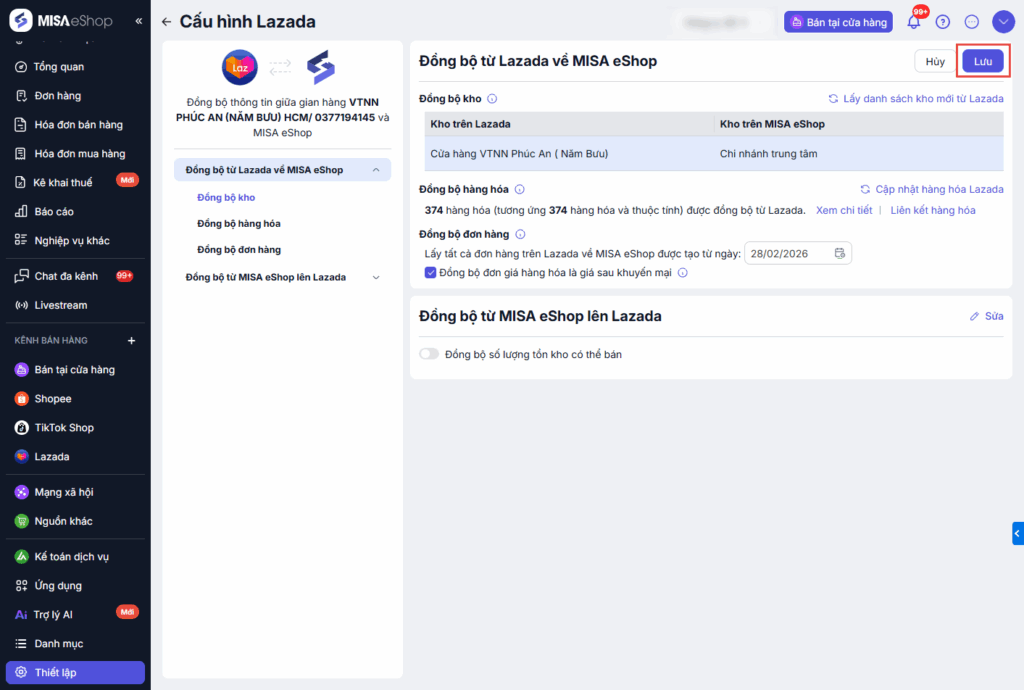Open Đơn hàng in the sidebar

coord(57,96)
